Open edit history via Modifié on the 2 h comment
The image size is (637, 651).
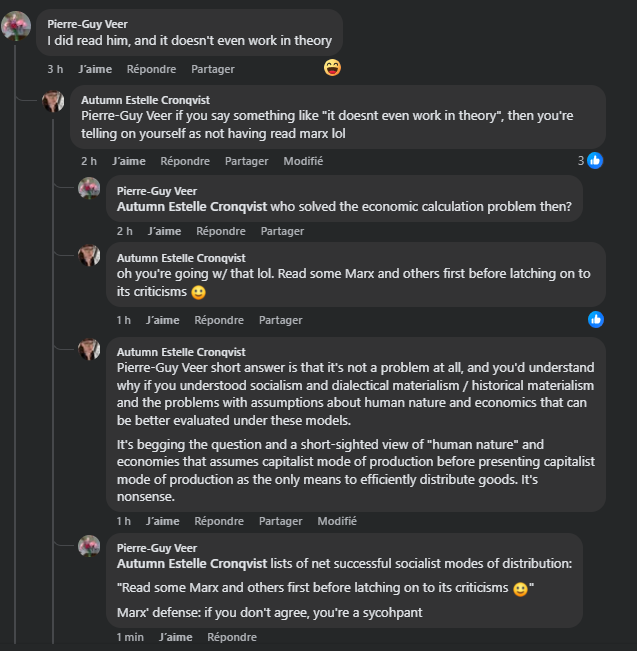(x=303, y=161)
